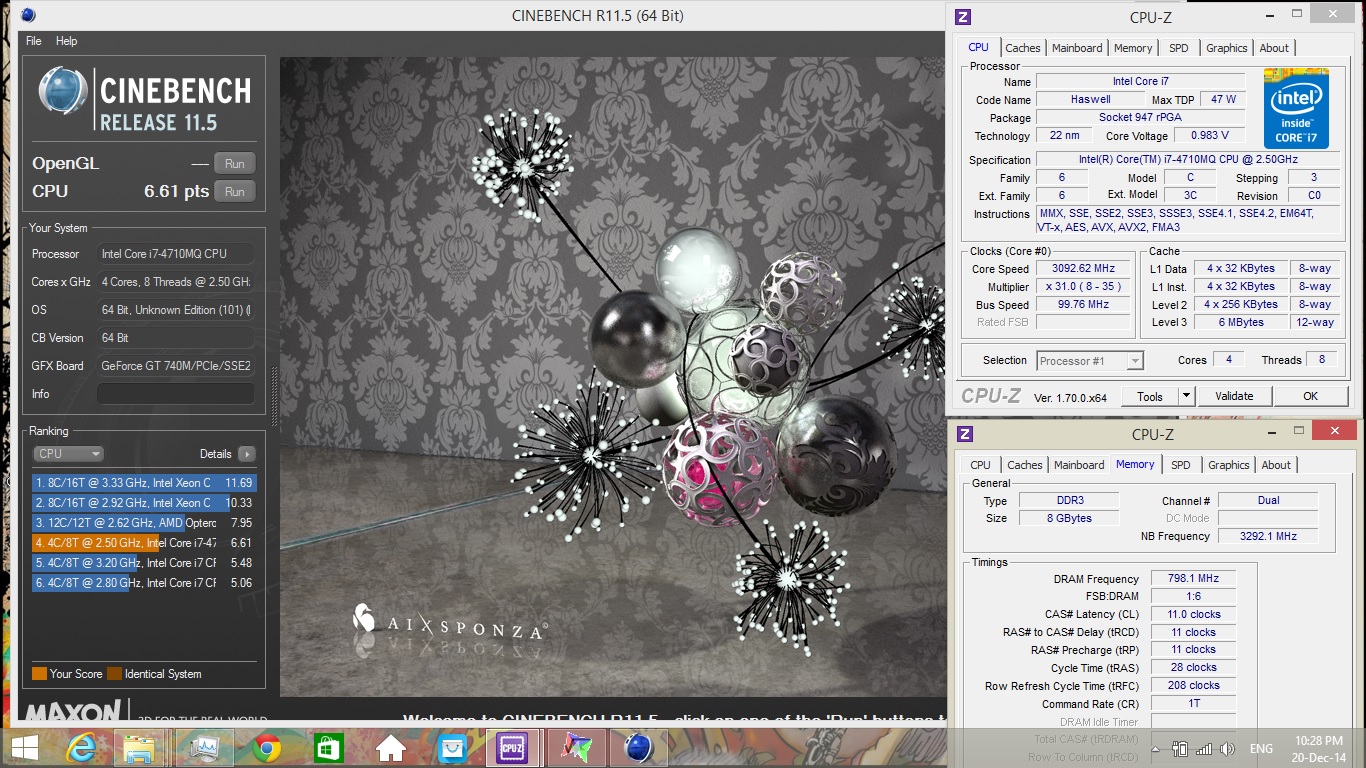This screenshot has height=768, width=1366.
Task: Open Graphics tab in top CPU-Z window
Action: coord(1226,48)
